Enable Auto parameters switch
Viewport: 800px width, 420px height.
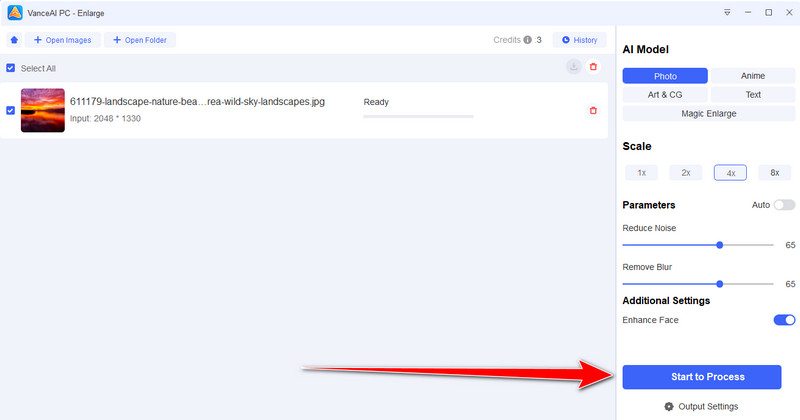[784, 205]
